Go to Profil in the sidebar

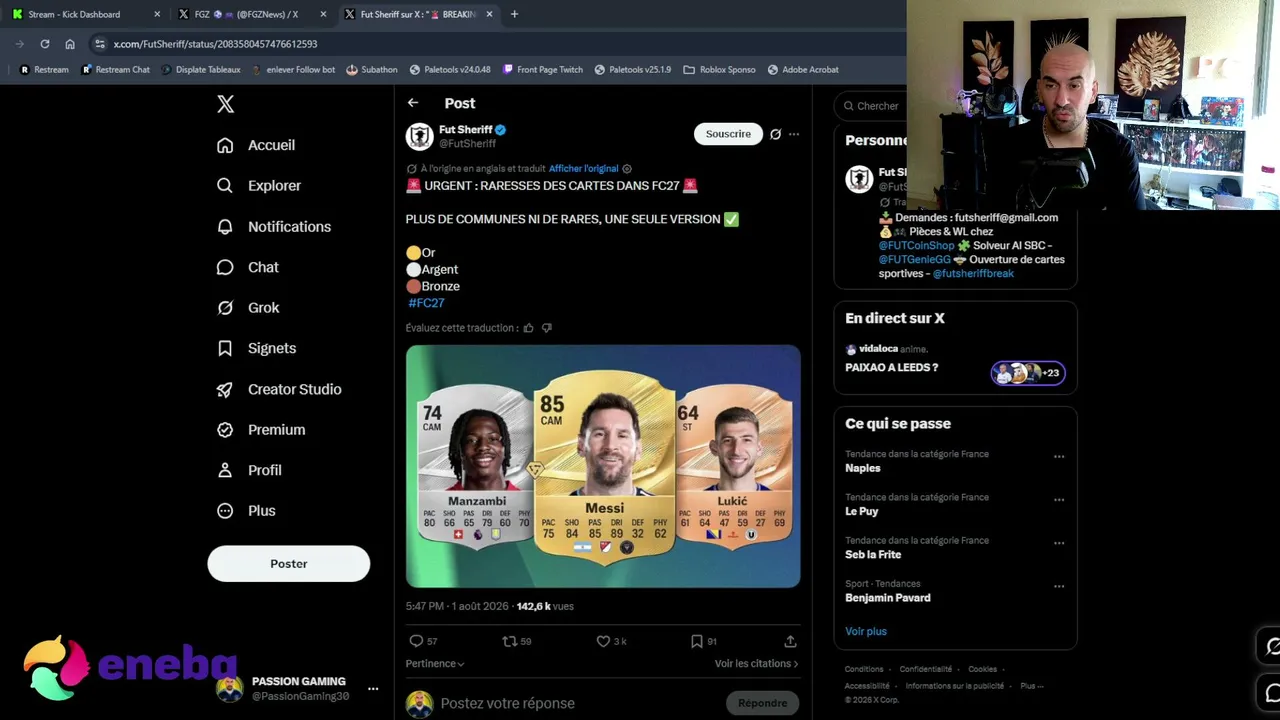pos(249,470)
